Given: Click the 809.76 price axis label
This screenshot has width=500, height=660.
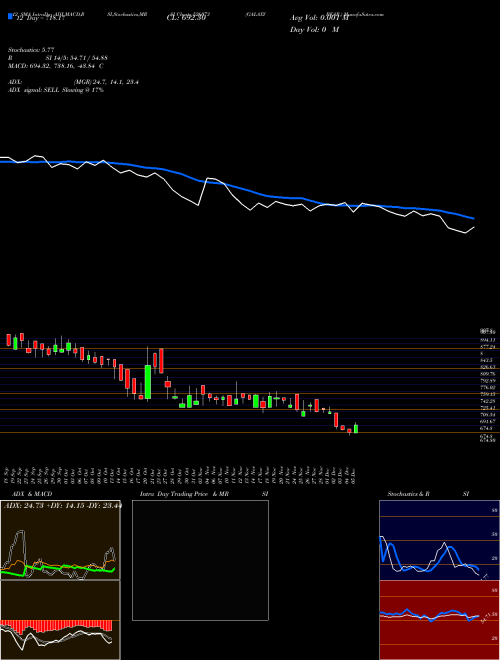Looking at the screenshot, I should (489, 374).
